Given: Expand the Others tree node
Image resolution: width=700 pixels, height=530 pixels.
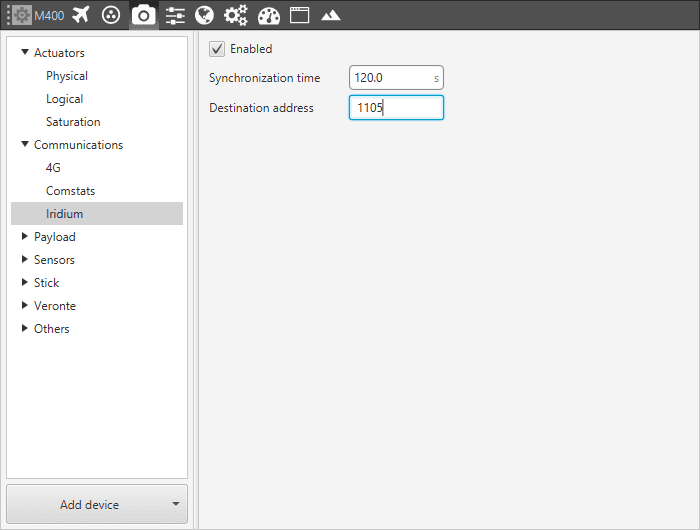Looking at the screenshot, I should coord(25,328).
